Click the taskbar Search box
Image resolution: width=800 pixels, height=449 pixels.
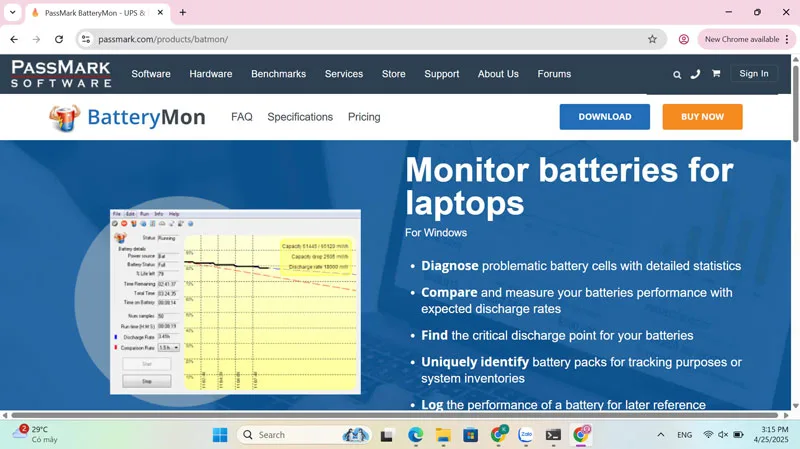(x=304, y=435)
